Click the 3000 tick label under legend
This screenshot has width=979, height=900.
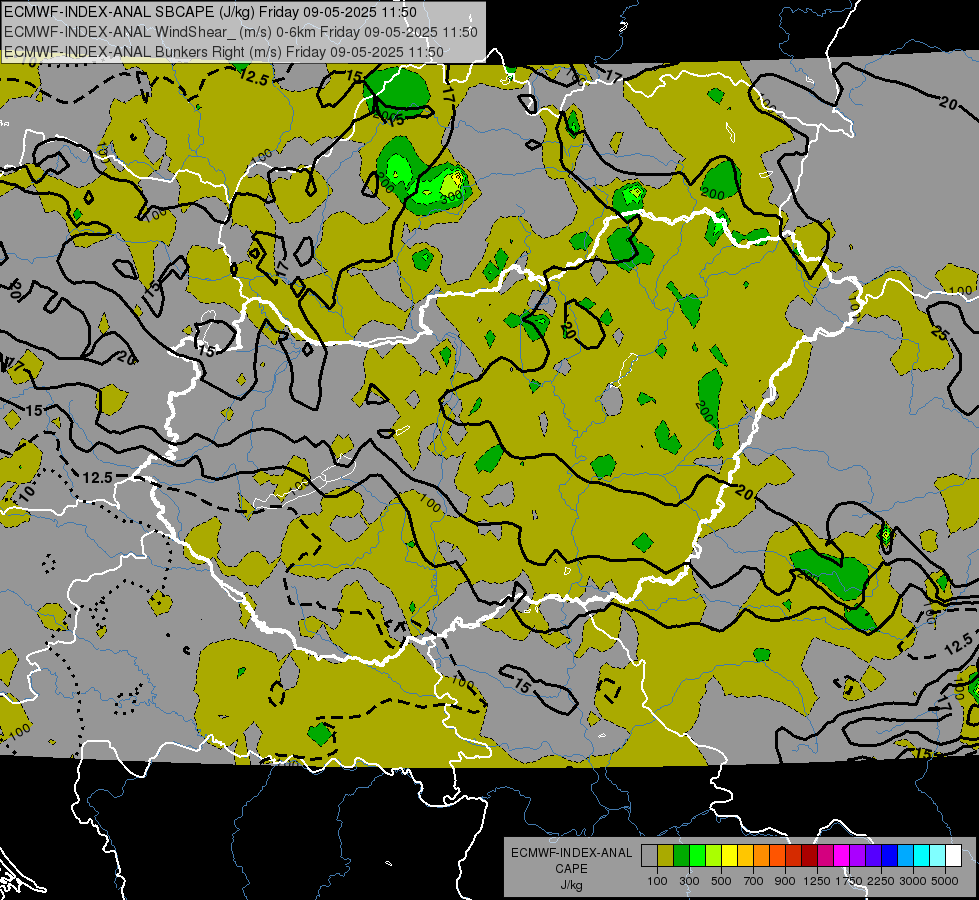pos(912,881)
